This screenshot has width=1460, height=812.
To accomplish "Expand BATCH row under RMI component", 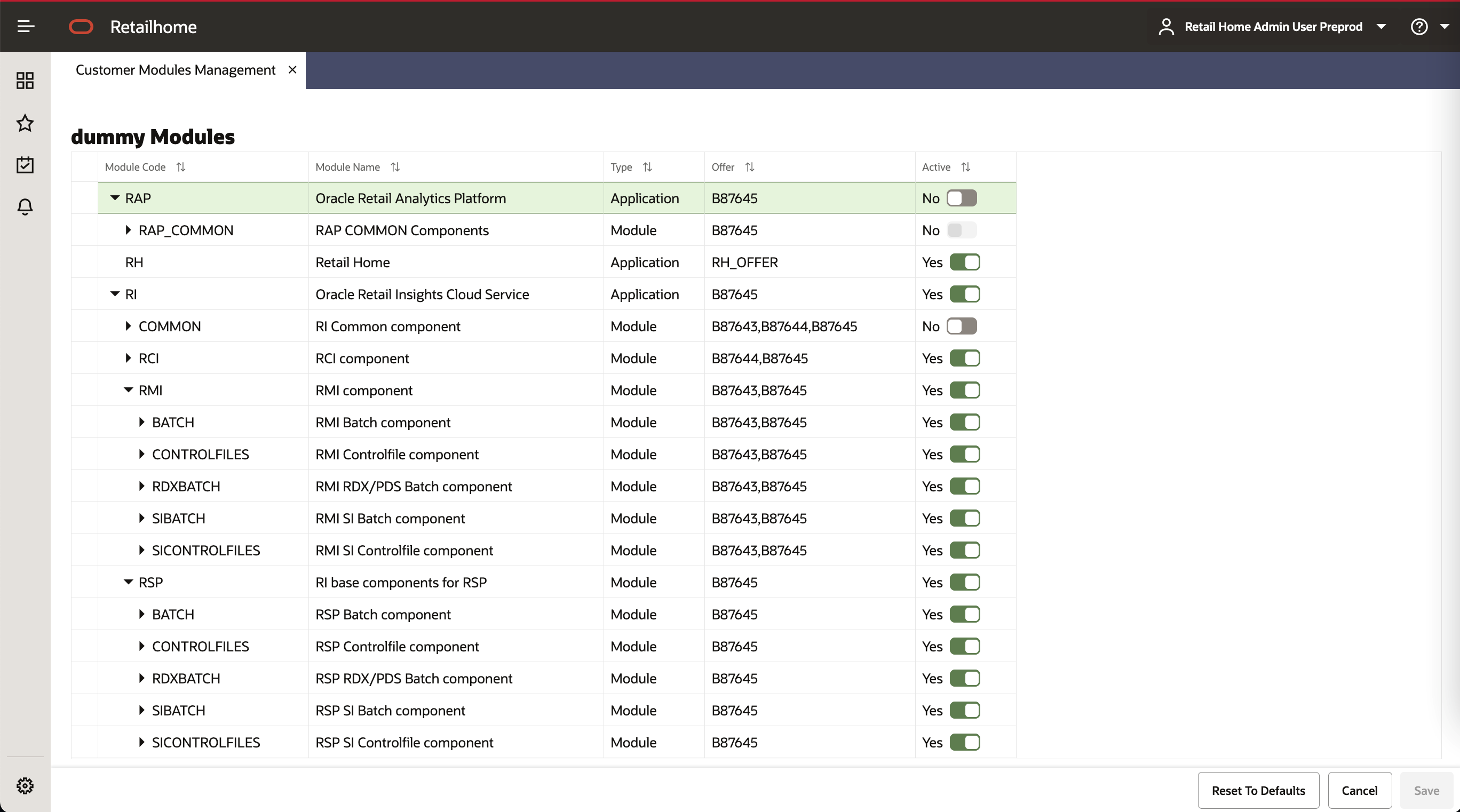I will click(x=142, y=422).
